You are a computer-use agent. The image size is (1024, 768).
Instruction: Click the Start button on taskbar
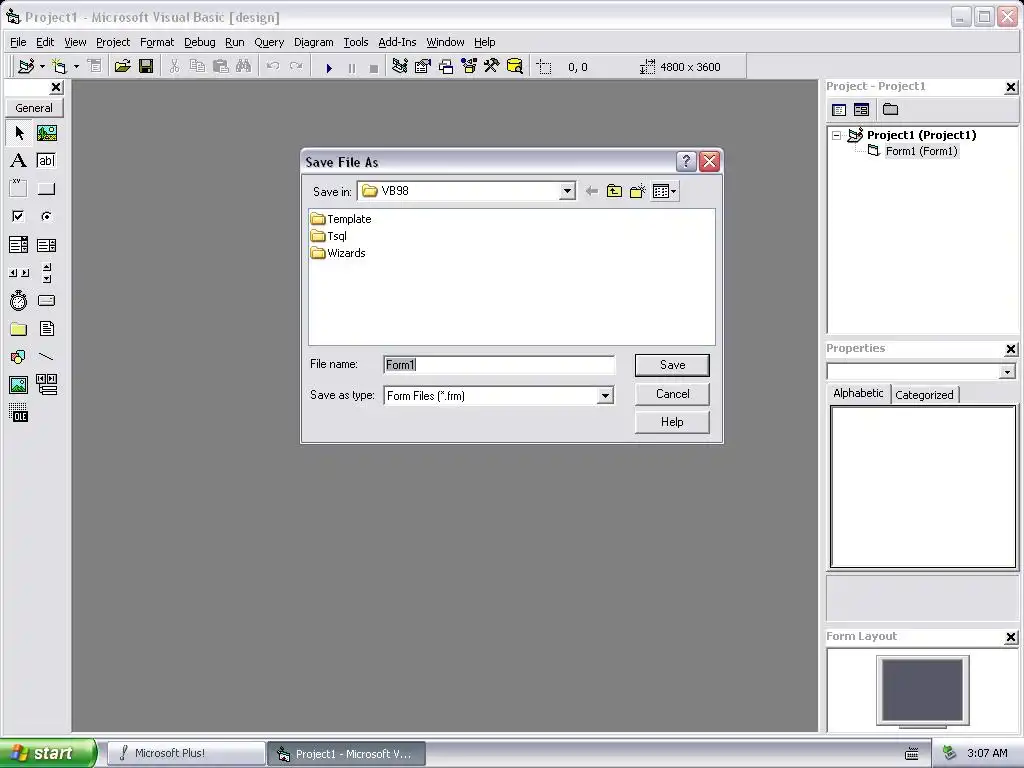pos(47,754)
